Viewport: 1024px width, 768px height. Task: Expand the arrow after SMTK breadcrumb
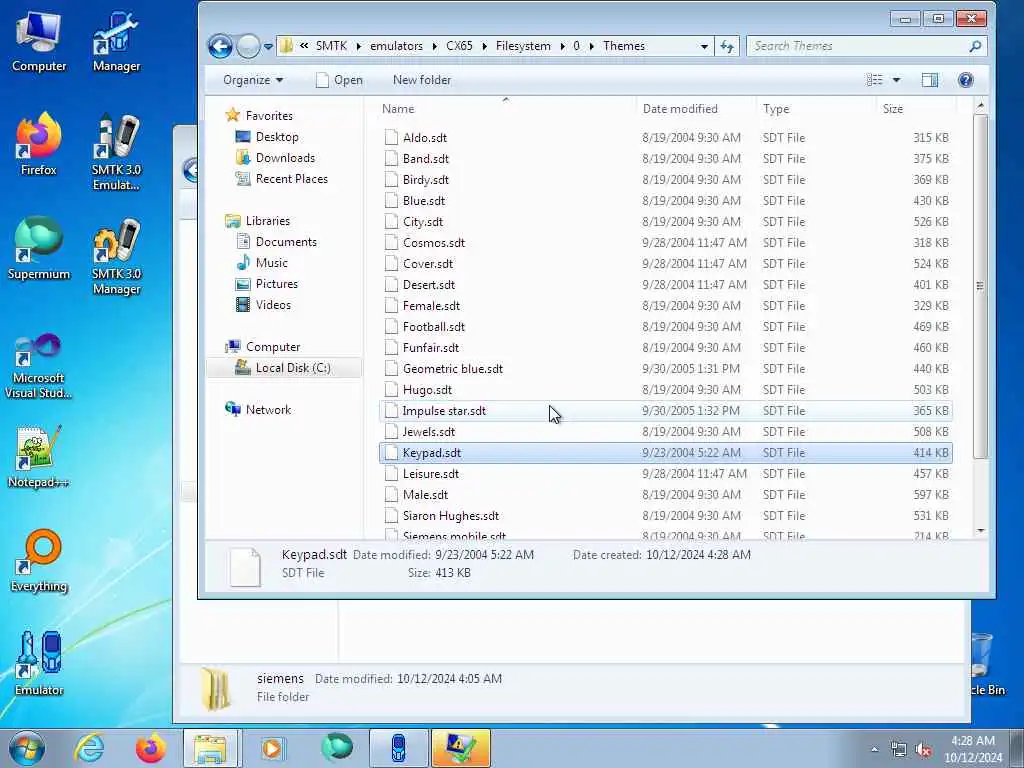tap(359, 46)
